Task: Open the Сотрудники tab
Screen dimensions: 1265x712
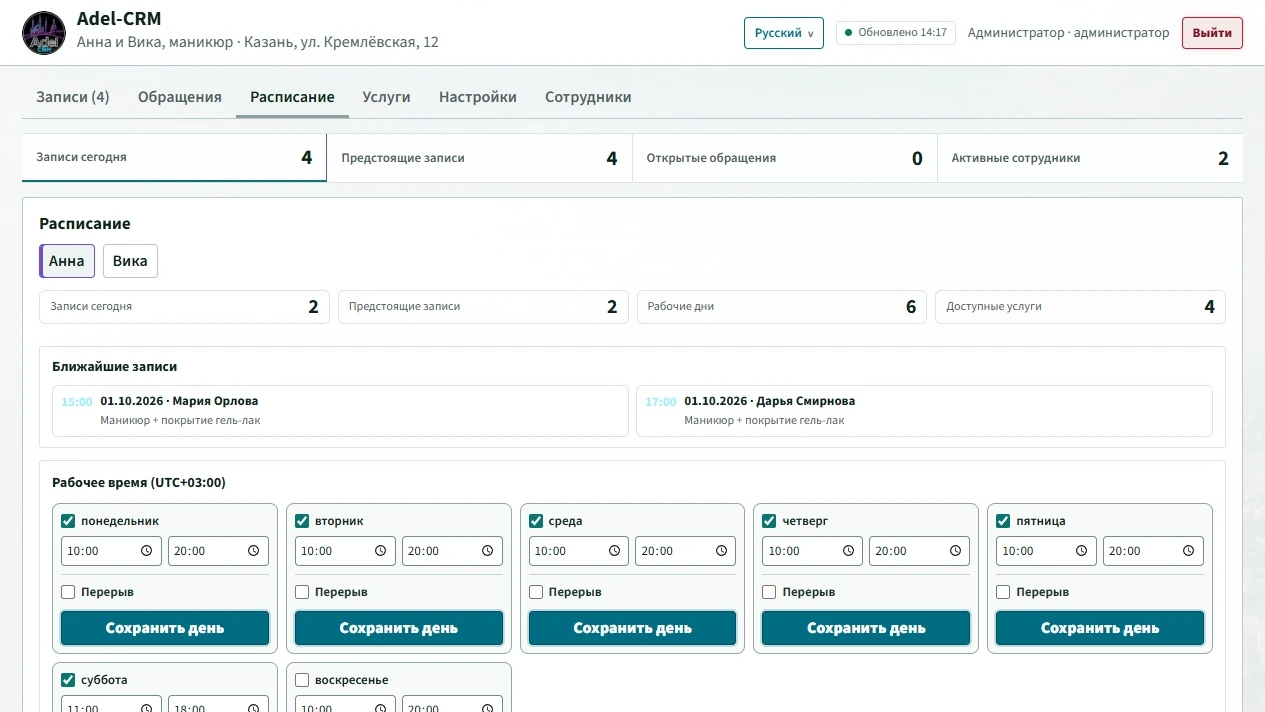Action: click(x=588, y=97)
